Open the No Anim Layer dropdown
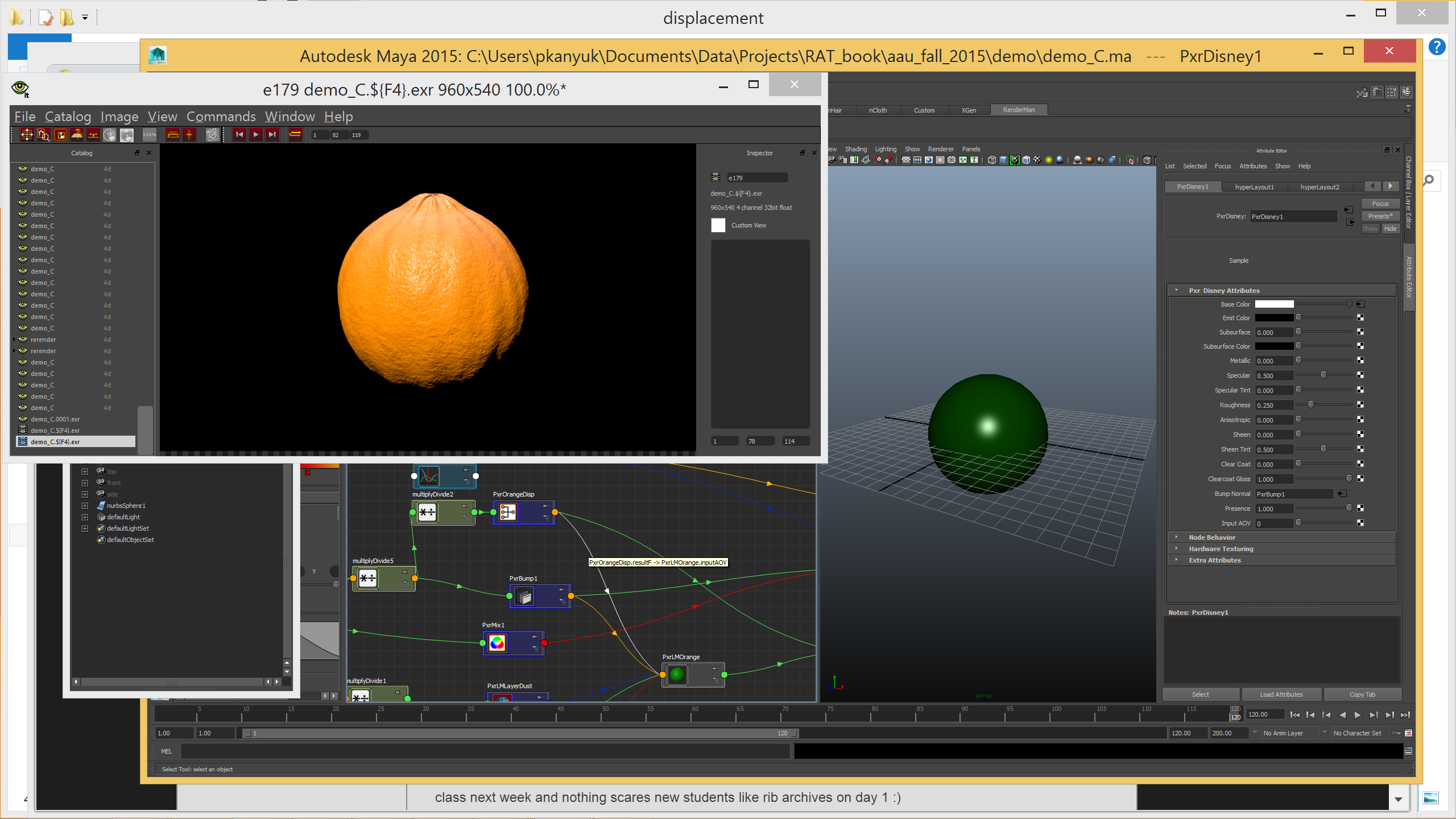 pos(1289,733)
